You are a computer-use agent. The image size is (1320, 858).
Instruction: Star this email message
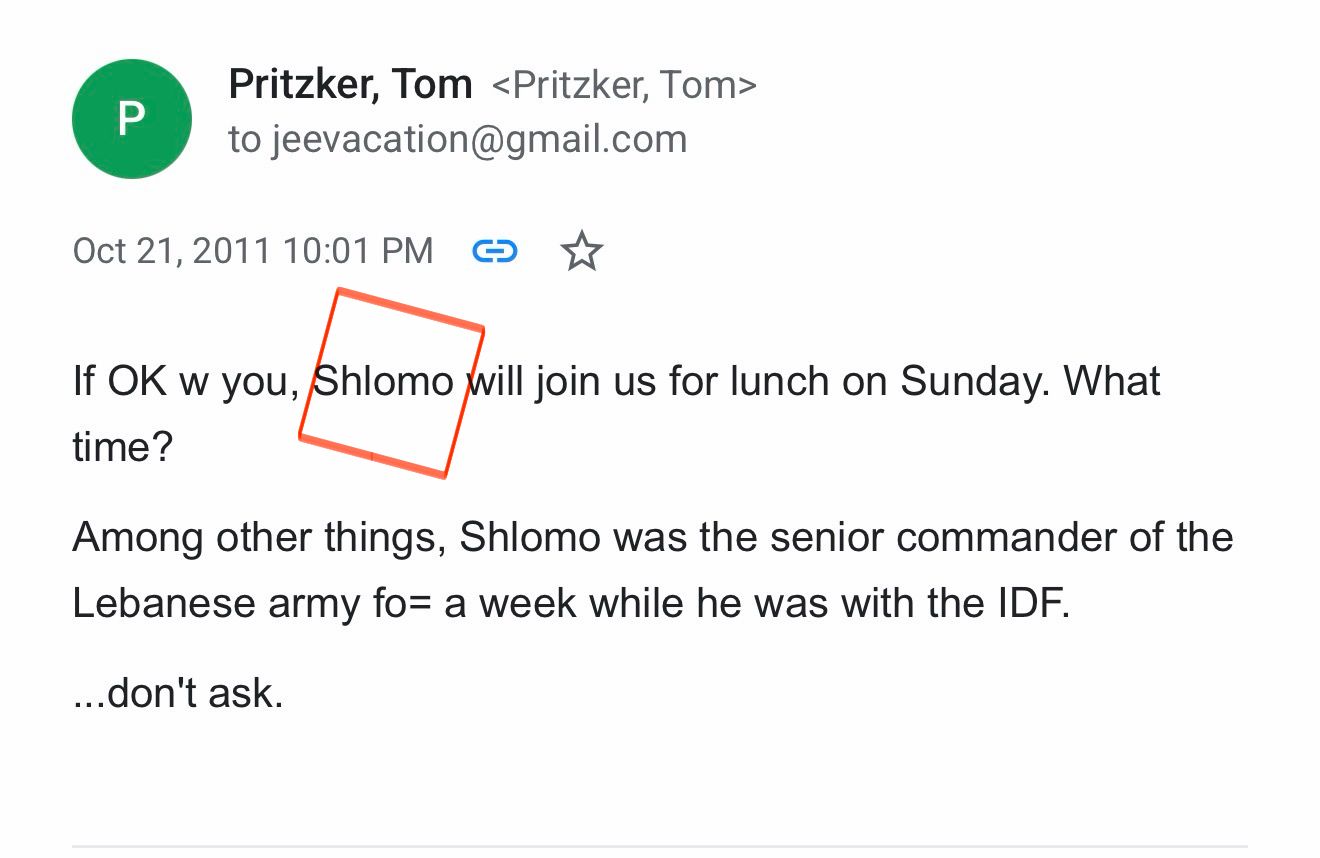pyautogui.click(x=582, y=251)
